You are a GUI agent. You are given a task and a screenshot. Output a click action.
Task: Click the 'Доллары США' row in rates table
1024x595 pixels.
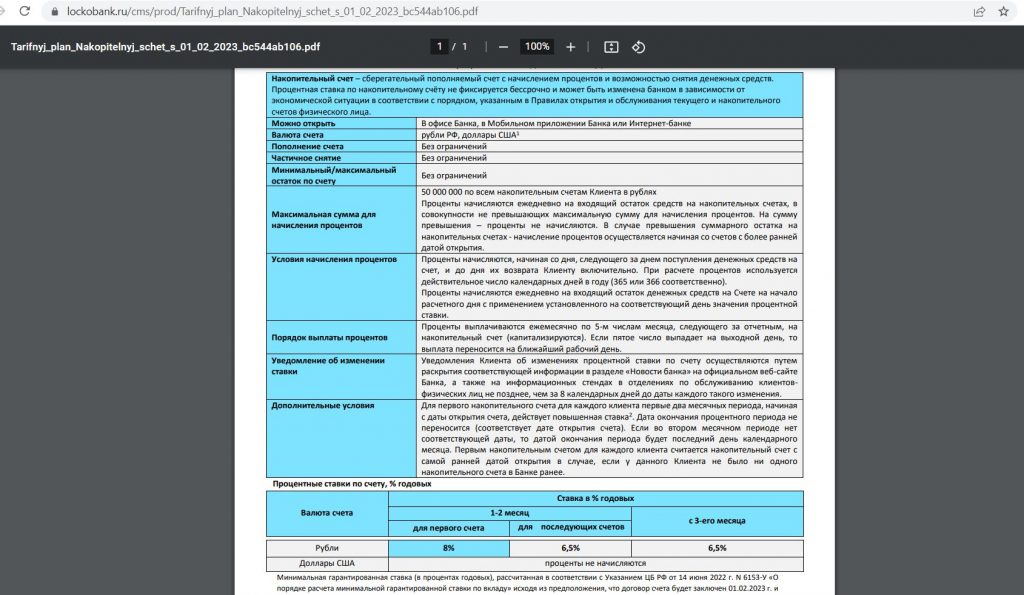click(327, 563)
